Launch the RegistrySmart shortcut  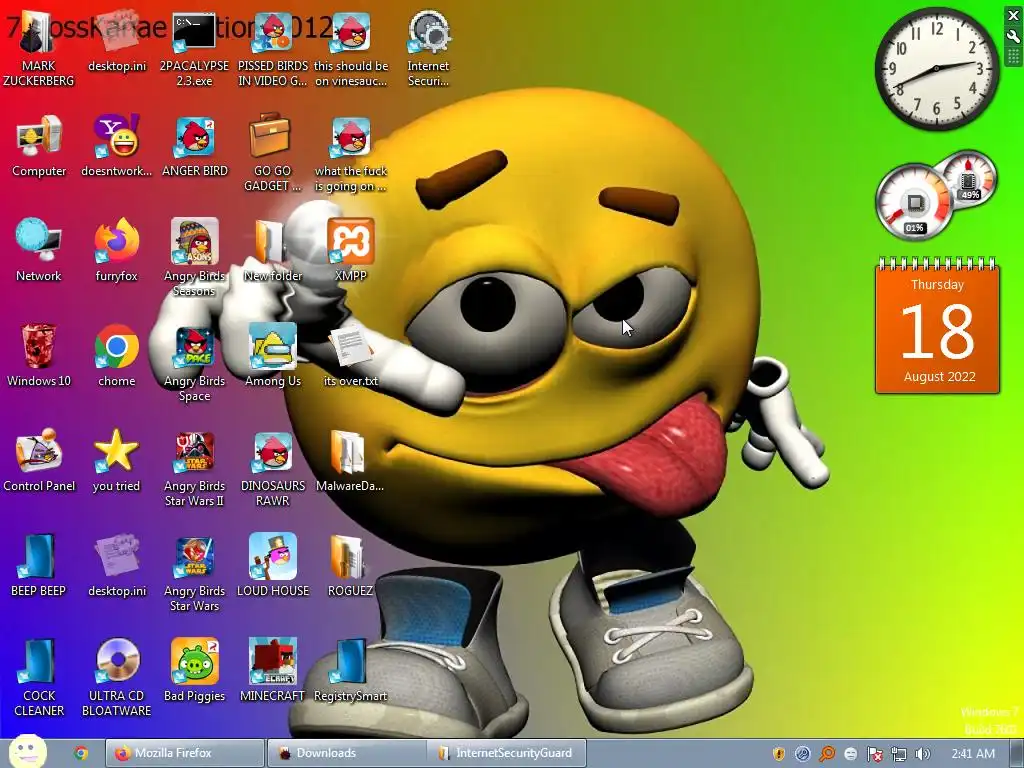click(351, 671)
